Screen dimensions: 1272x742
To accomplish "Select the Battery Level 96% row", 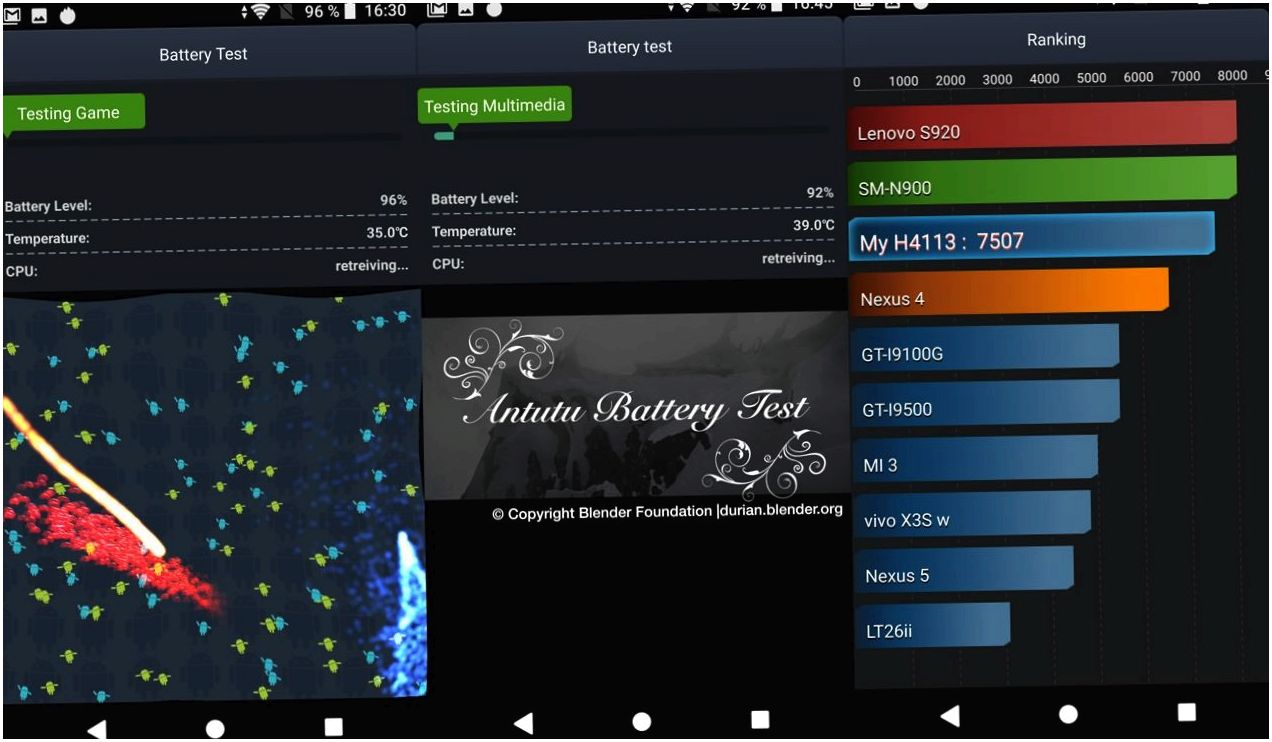I will point(206,204).
